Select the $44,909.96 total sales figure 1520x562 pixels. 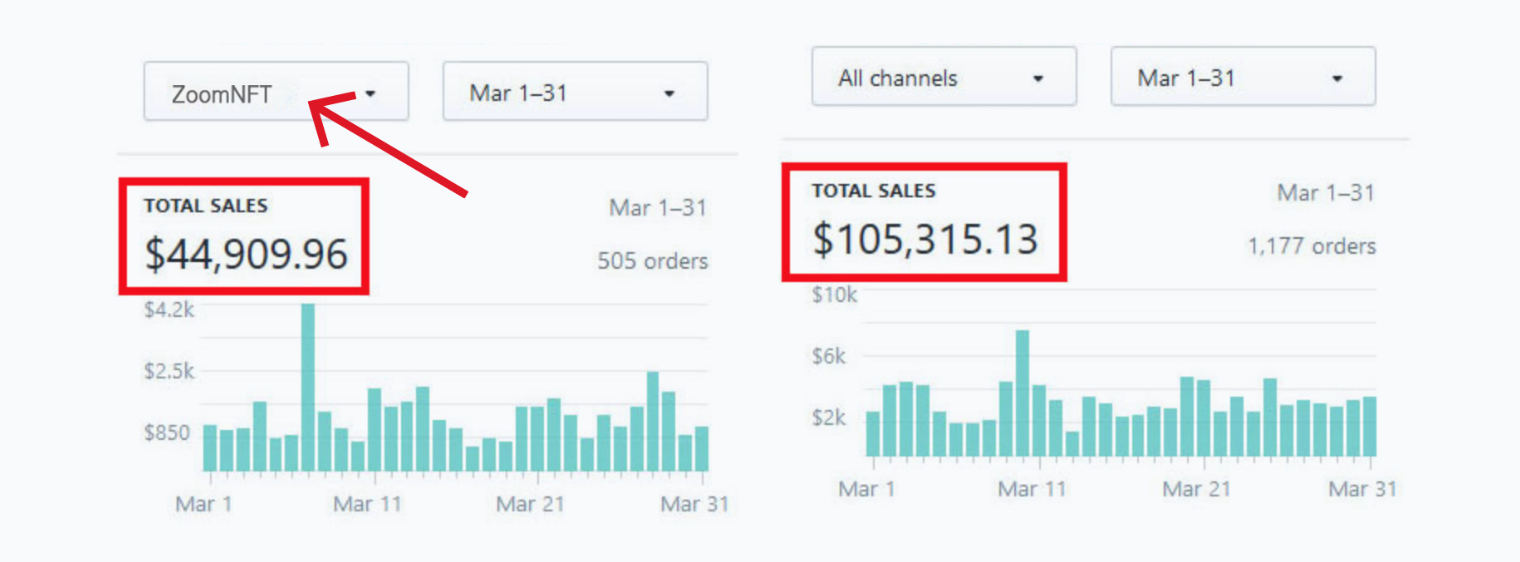click(x=246, y=254)
